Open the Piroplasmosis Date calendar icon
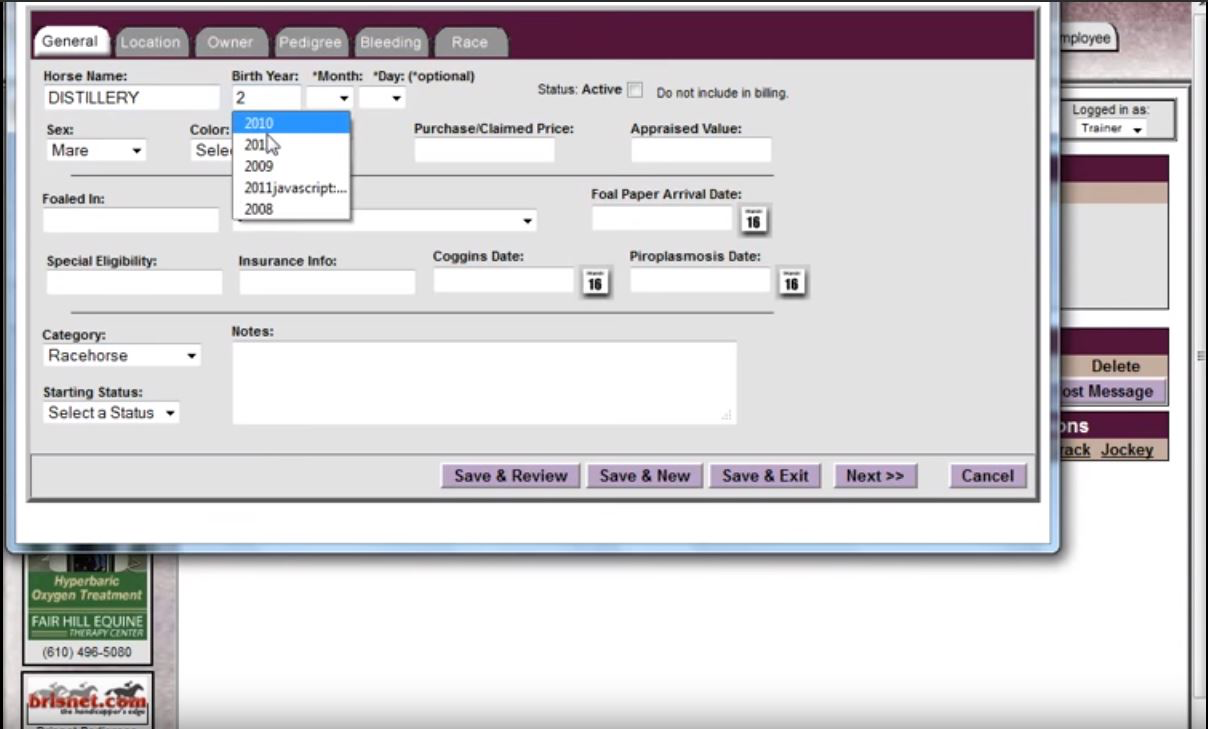Viewport: 1208px width, 729px height. click(791, 282)
